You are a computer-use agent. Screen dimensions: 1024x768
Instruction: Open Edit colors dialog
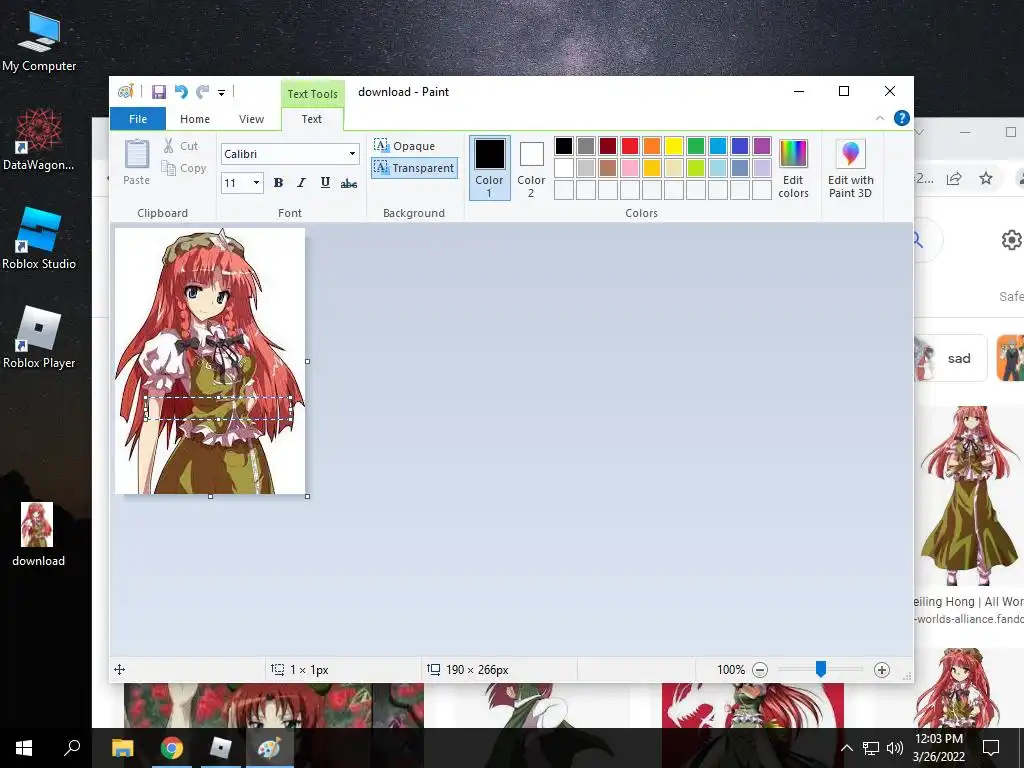tap(793, 168)
